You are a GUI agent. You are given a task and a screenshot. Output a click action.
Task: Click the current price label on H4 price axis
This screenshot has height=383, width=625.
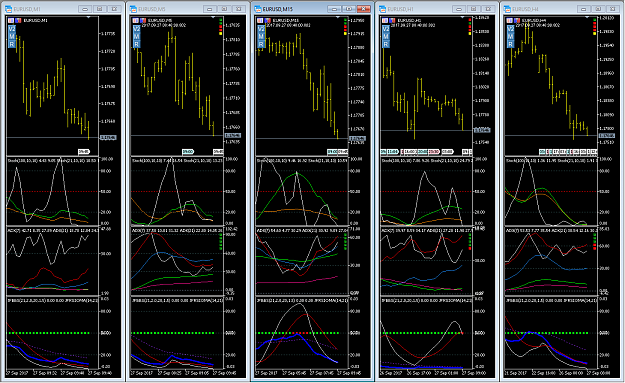(607, 136)
